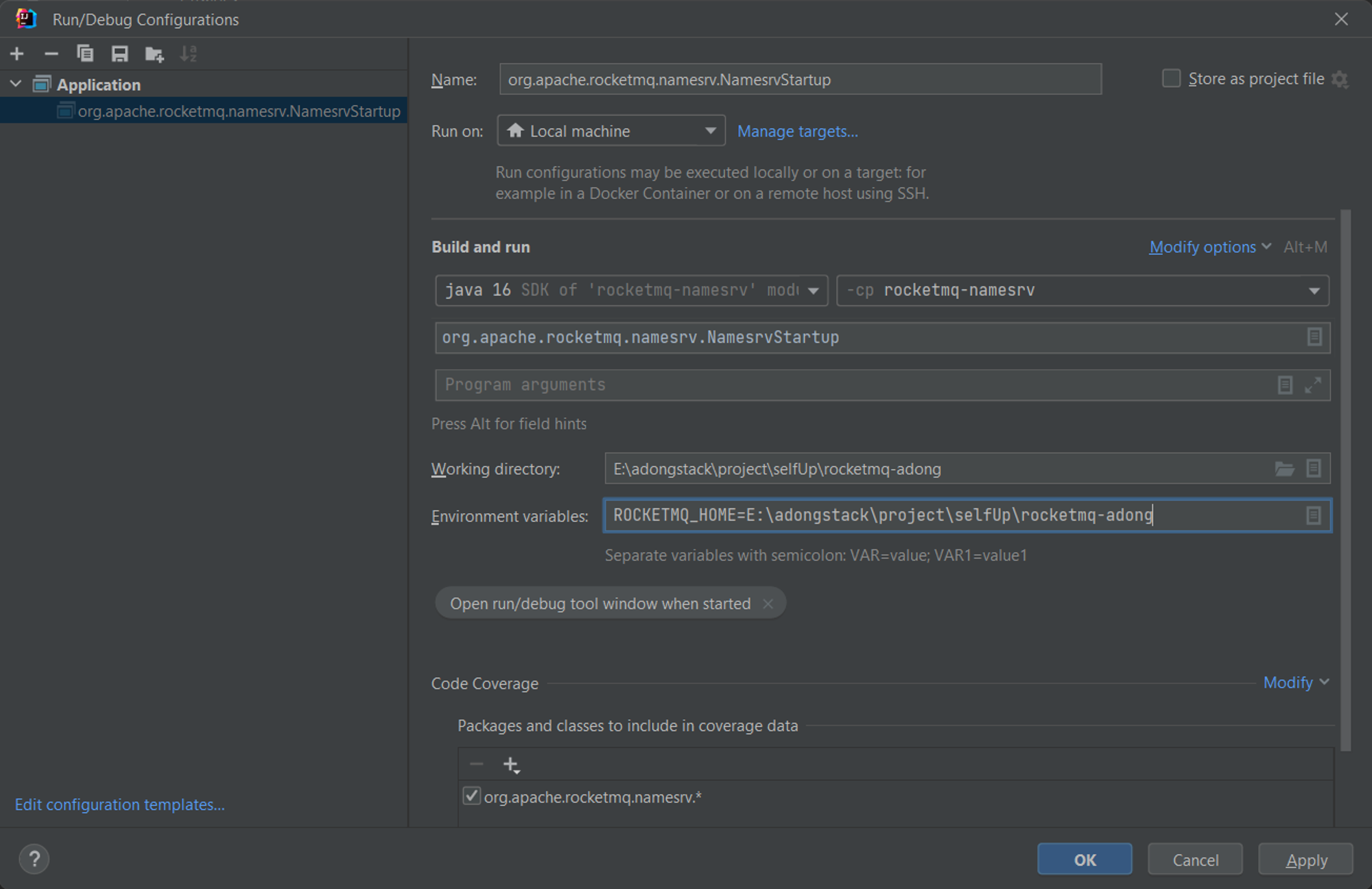Click the Application folder icon in the tree
This screenshot has height=889, width=1372.
click(42, 84)
